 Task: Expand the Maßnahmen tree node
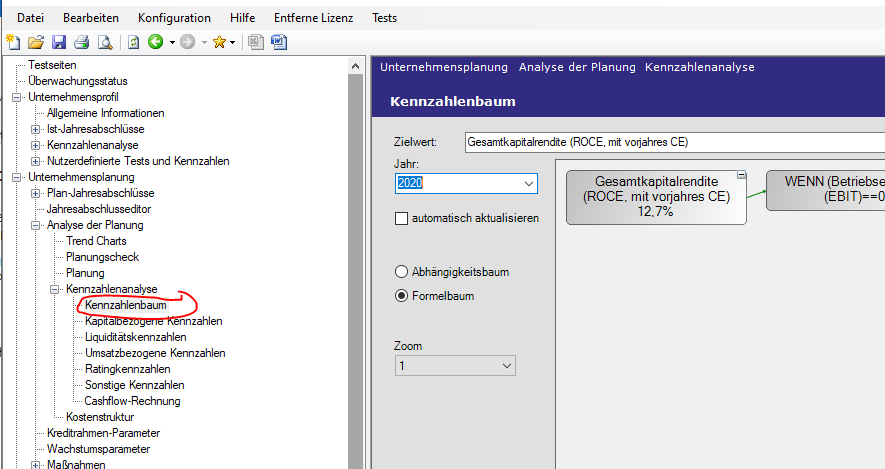point(35,465)
